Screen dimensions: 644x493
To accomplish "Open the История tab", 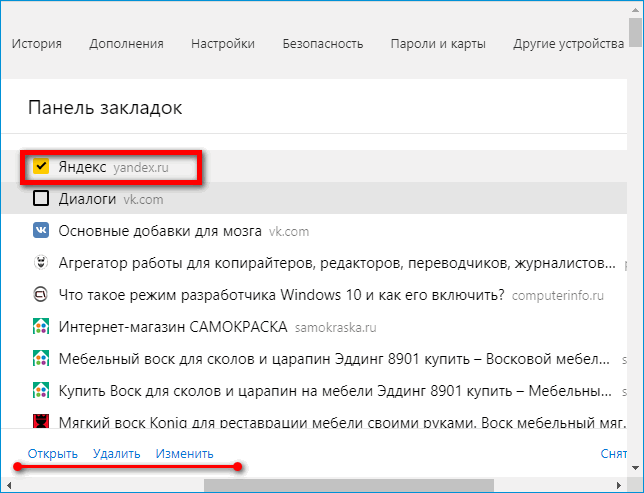I will click(37, 44).
